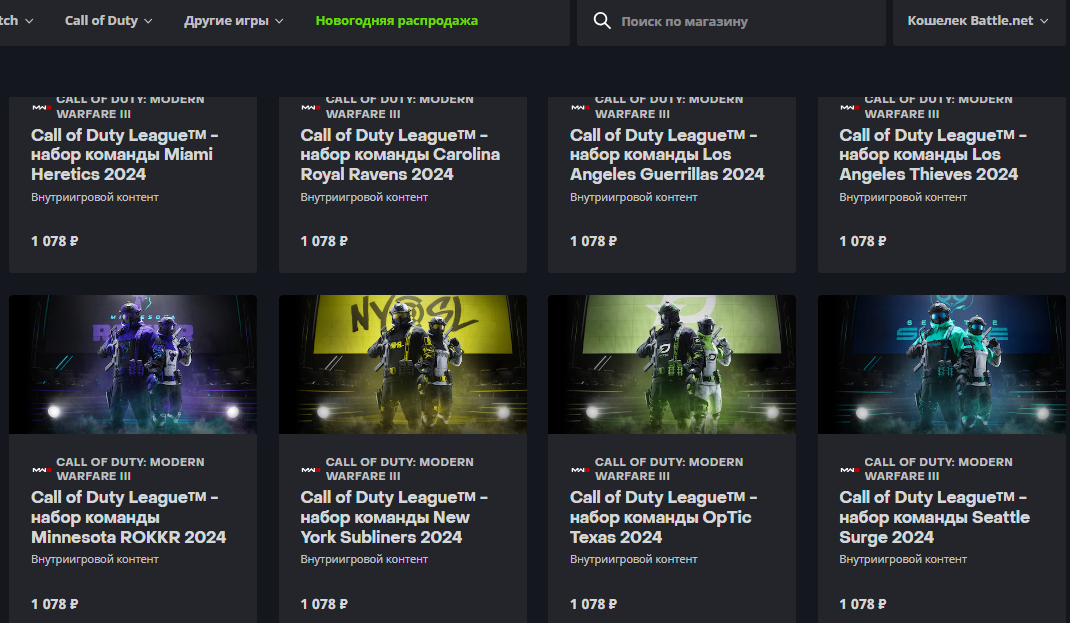The height and width of the screenshot is (623, 1070).
Task: Click 1 078 ₽ price on Carolina Royal Ravens card
Action: pyautogui.click(x=324, y=241)
